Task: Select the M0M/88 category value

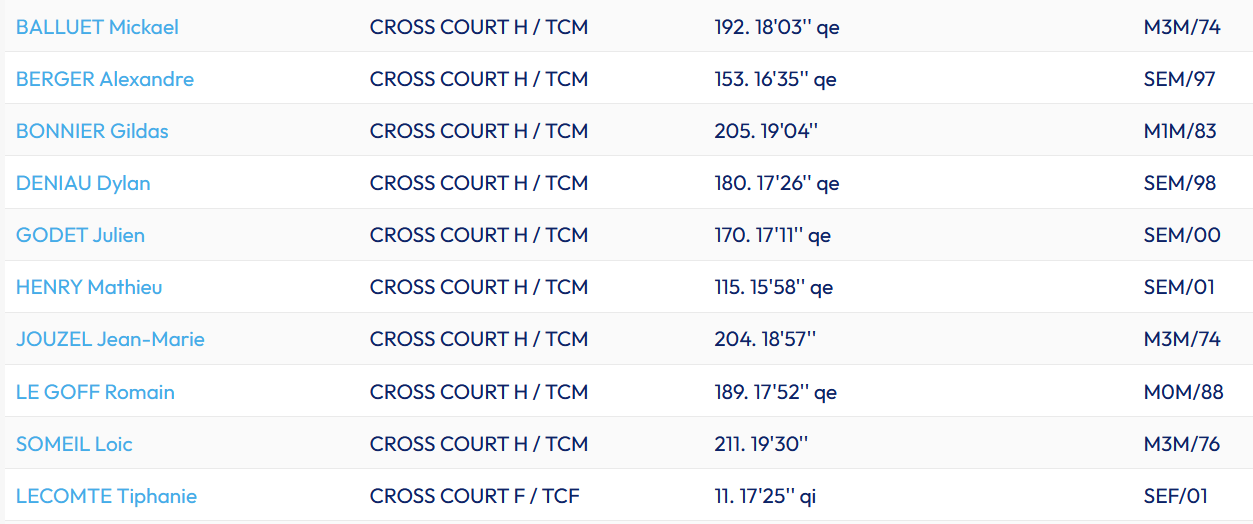Action: point(1183,392)
